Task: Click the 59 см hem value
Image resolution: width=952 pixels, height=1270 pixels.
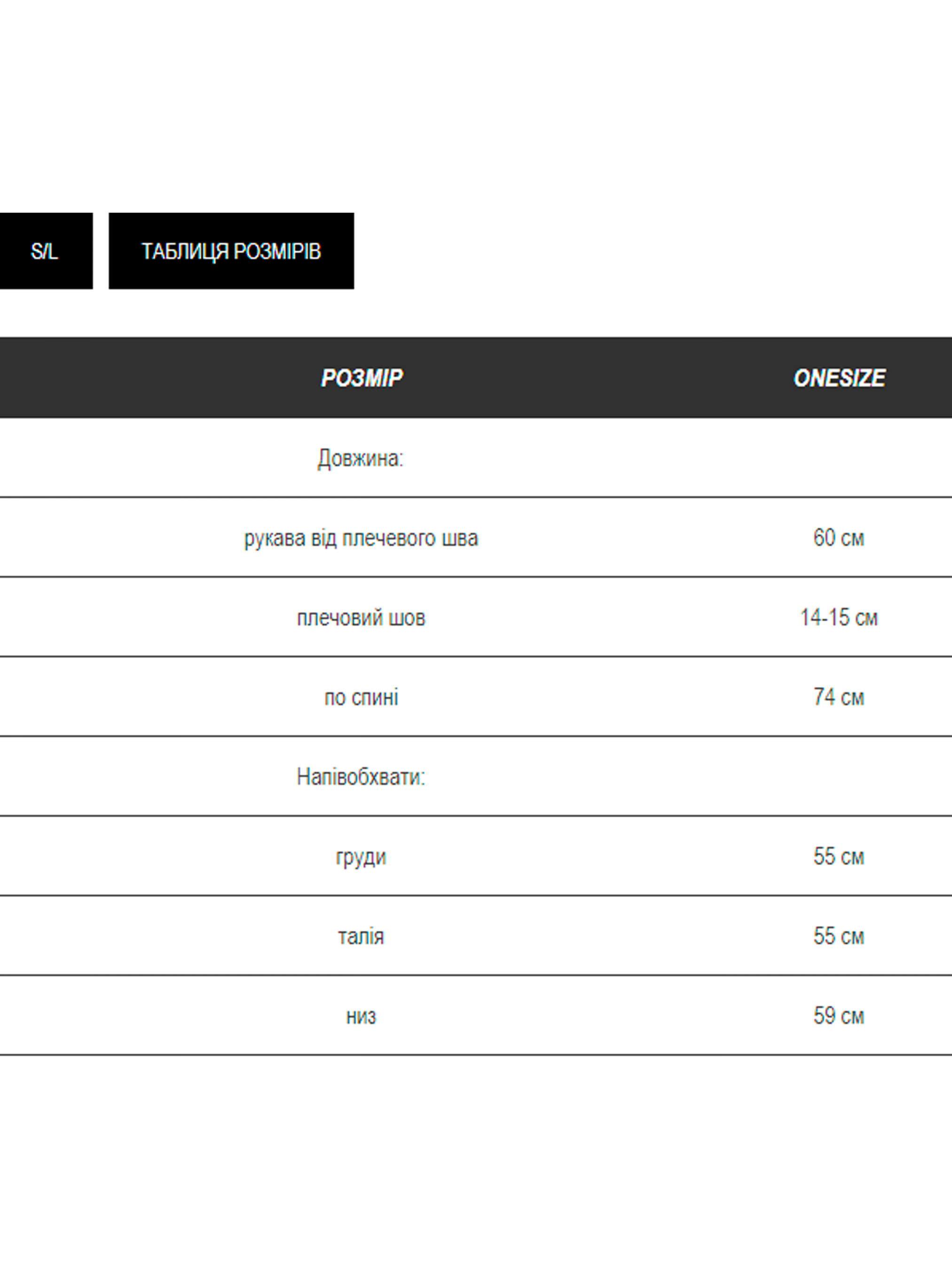Action: click(x=838, y=1016)
